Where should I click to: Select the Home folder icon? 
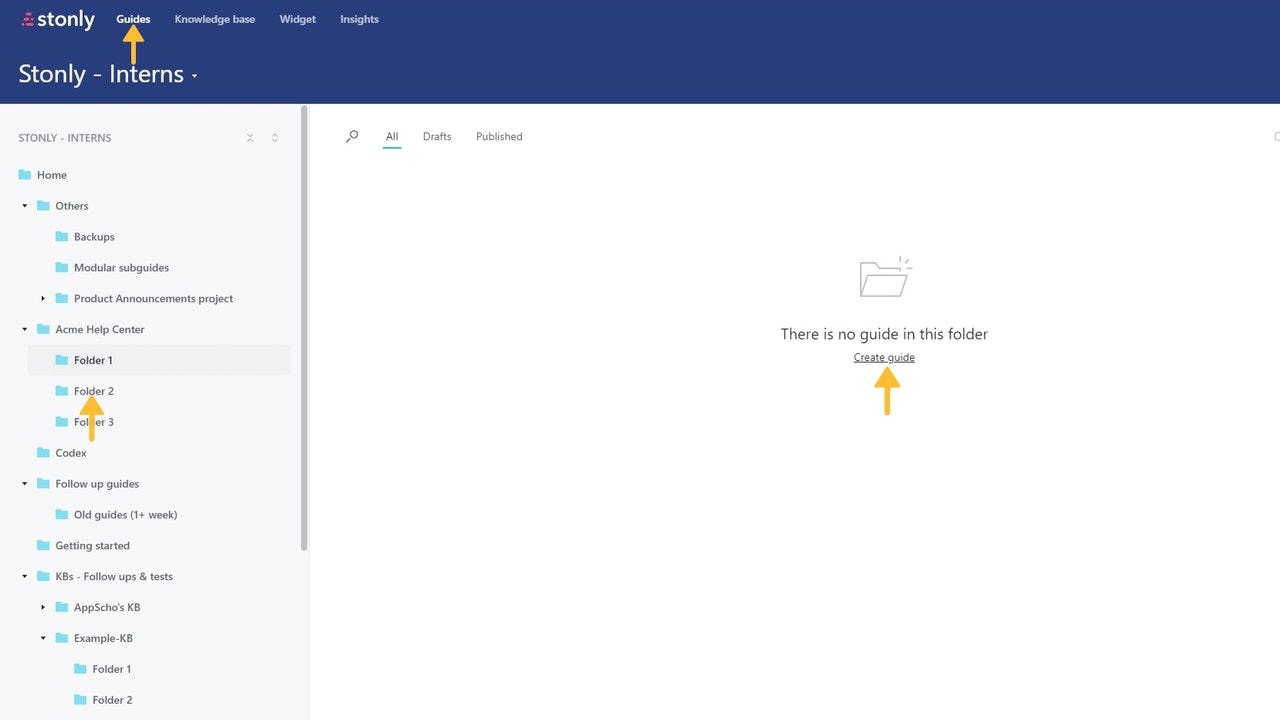25,175
